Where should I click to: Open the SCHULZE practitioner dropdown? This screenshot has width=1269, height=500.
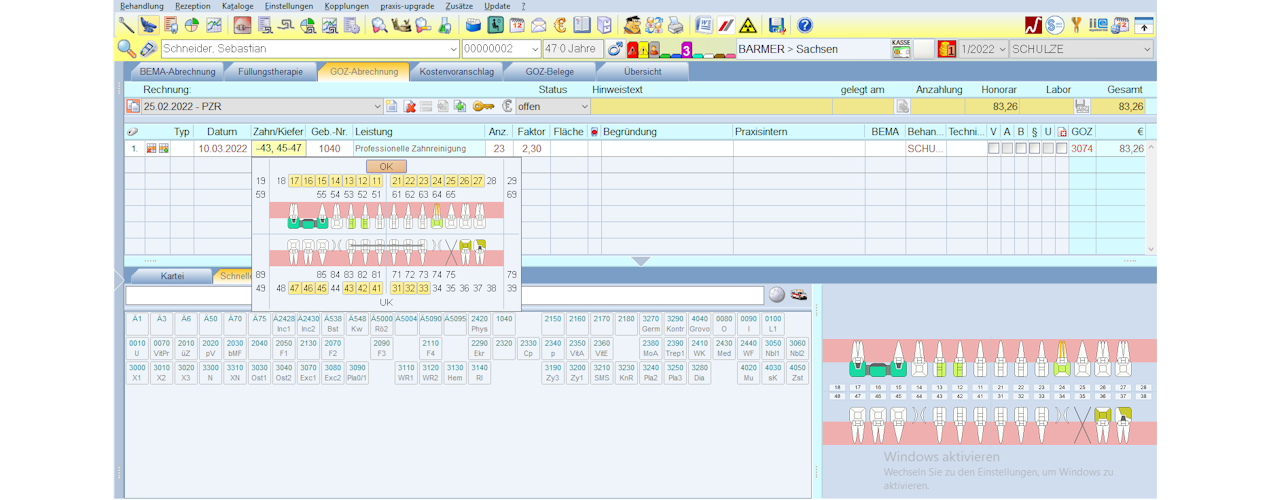pyautogui.click(x=1145, y=49)
